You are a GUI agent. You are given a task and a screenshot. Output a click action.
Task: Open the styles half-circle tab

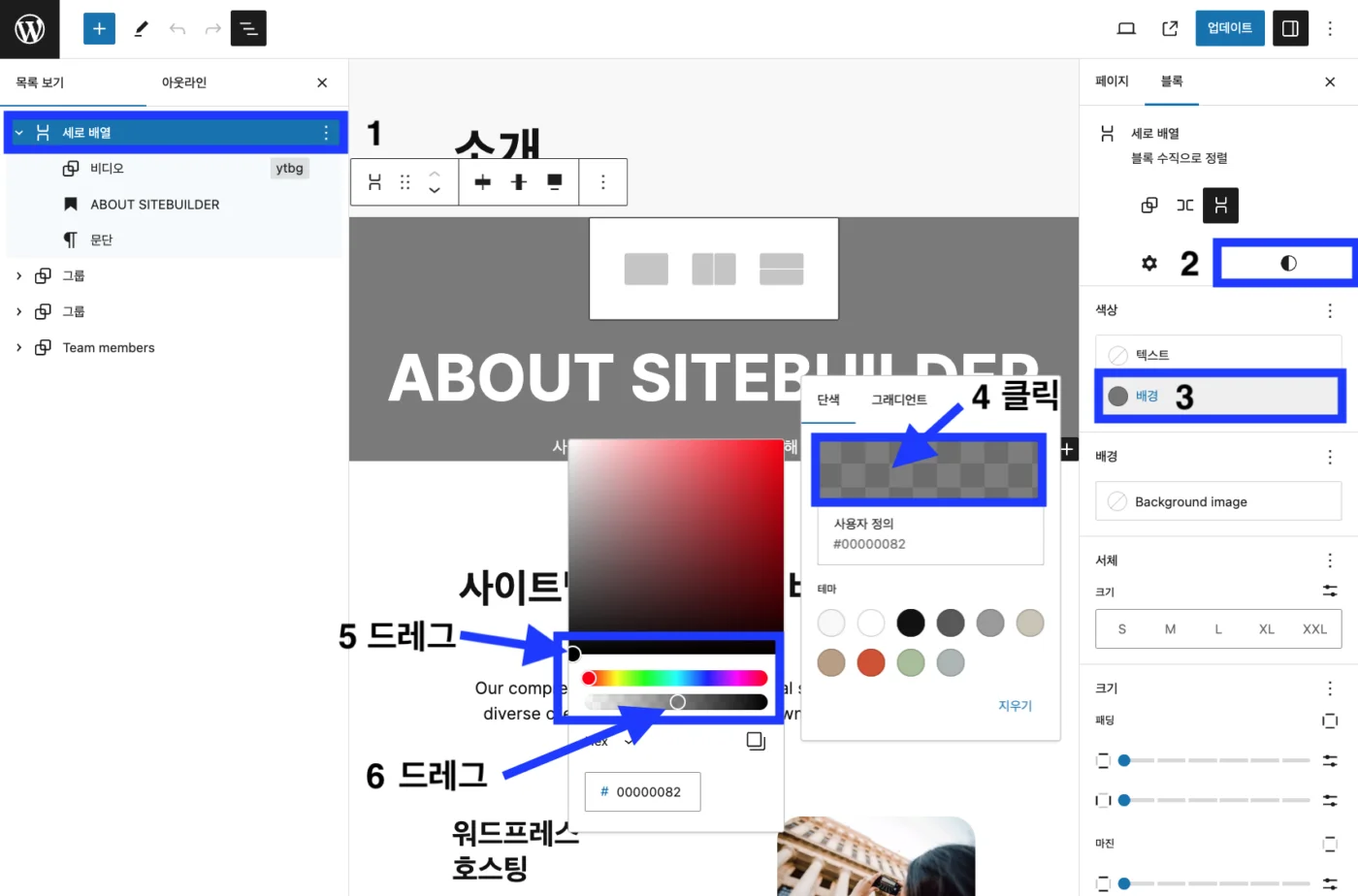[x=1288, y=263]
